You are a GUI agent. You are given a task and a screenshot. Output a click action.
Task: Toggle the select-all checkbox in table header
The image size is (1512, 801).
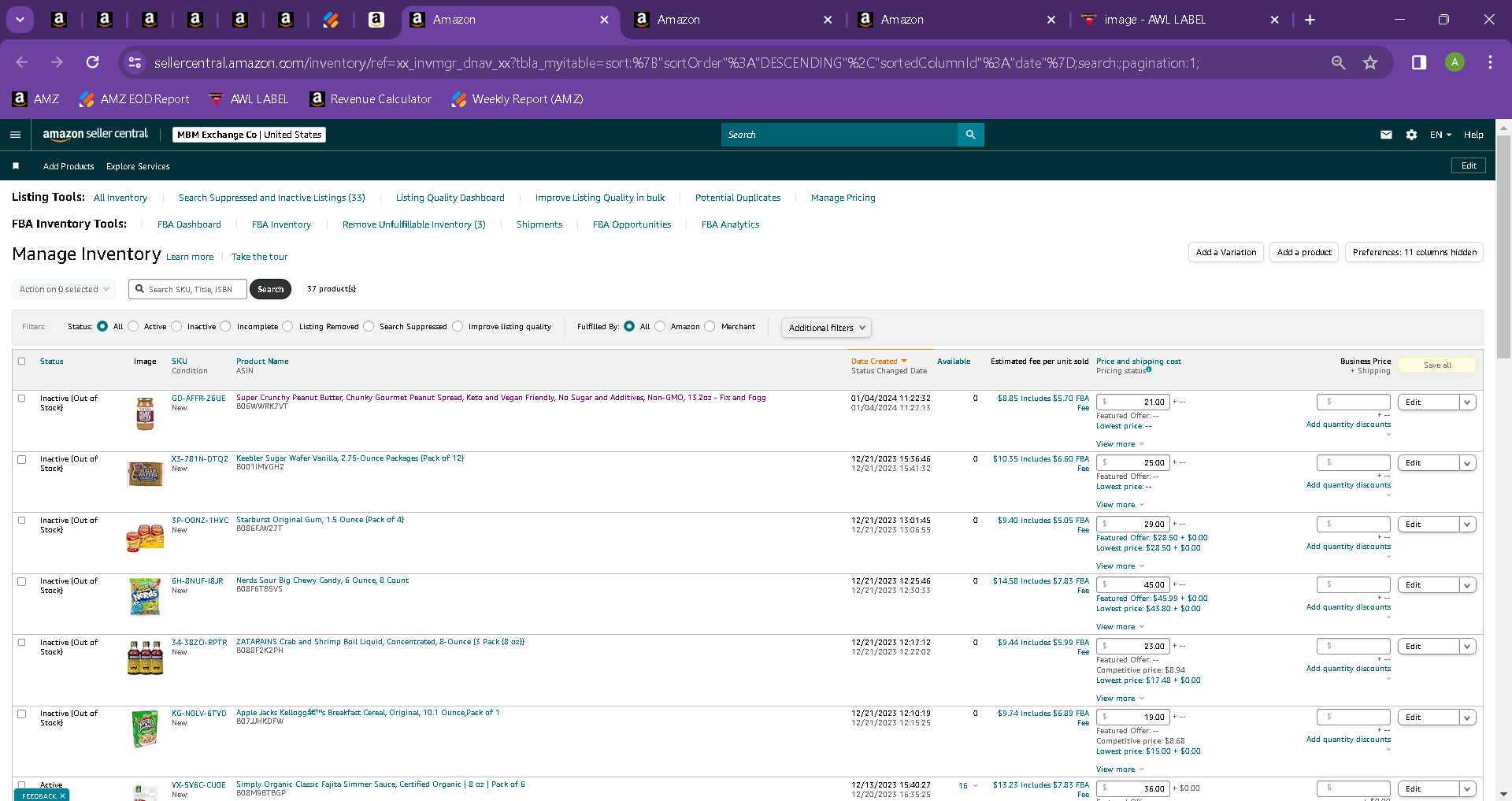click(x=22, y=362)
